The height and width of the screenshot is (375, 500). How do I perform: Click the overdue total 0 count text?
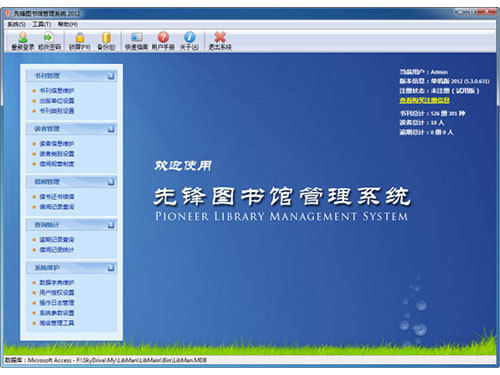pos(426,132)
